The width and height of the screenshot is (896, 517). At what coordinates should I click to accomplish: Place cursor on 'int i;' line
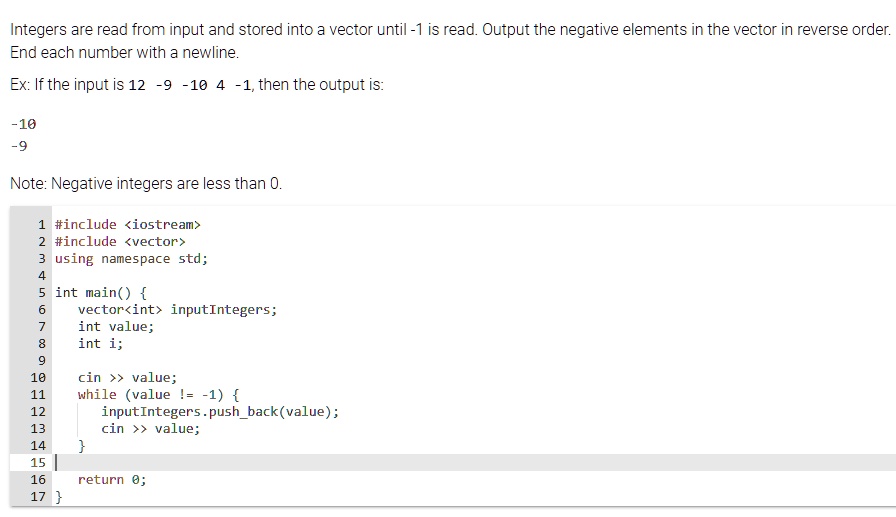click(x=100, y=343)
